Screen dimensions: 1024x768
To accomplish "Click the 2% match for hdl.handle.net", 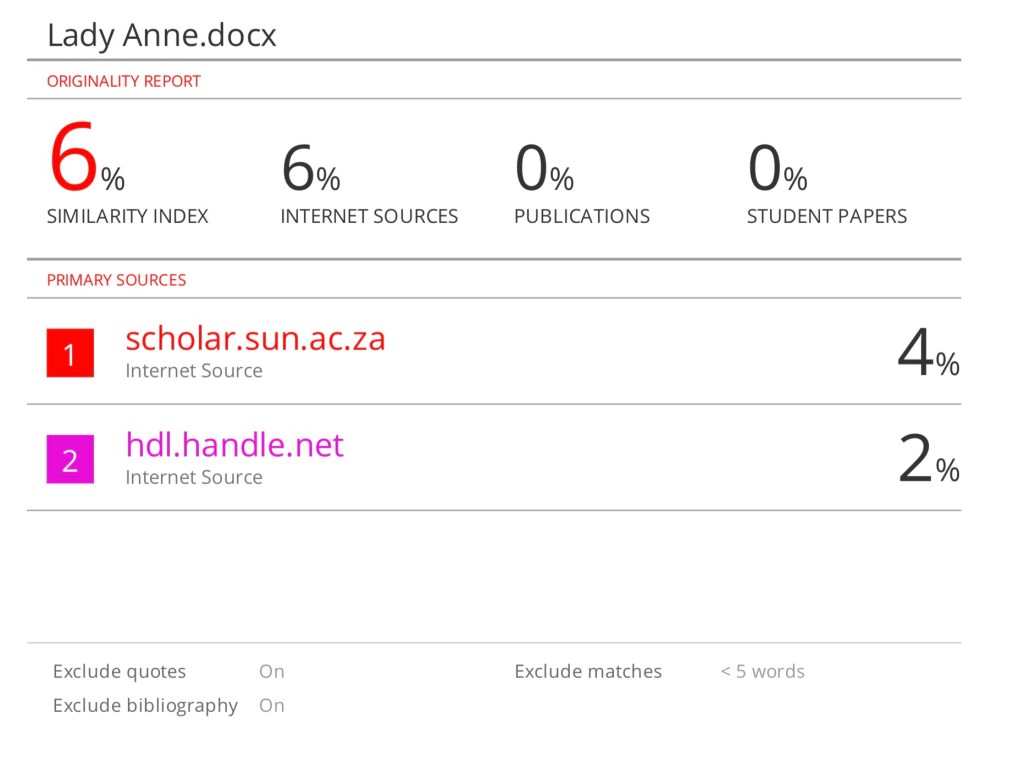I will tap(928, 460).
